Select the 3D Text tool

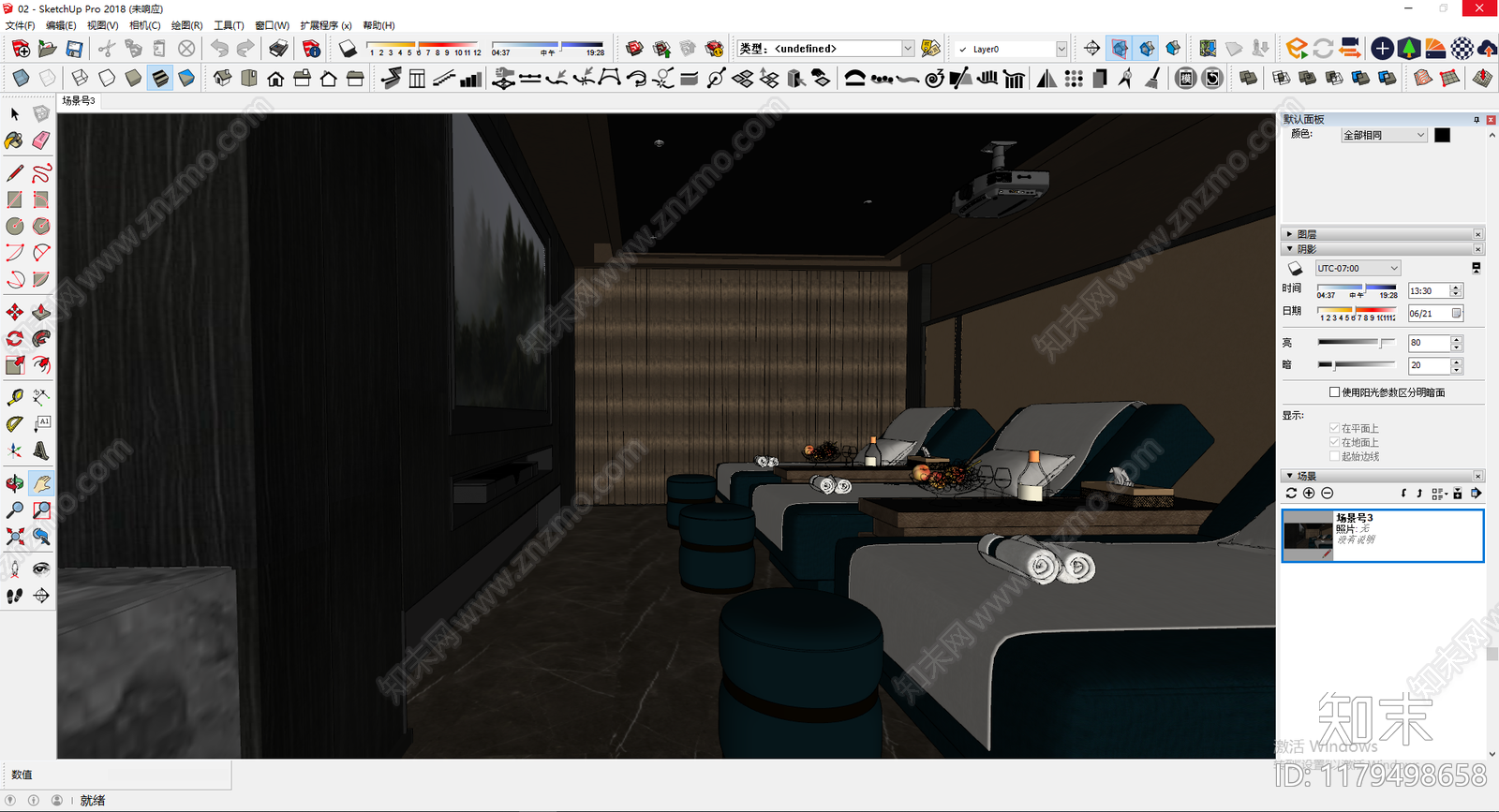(41, 450)
